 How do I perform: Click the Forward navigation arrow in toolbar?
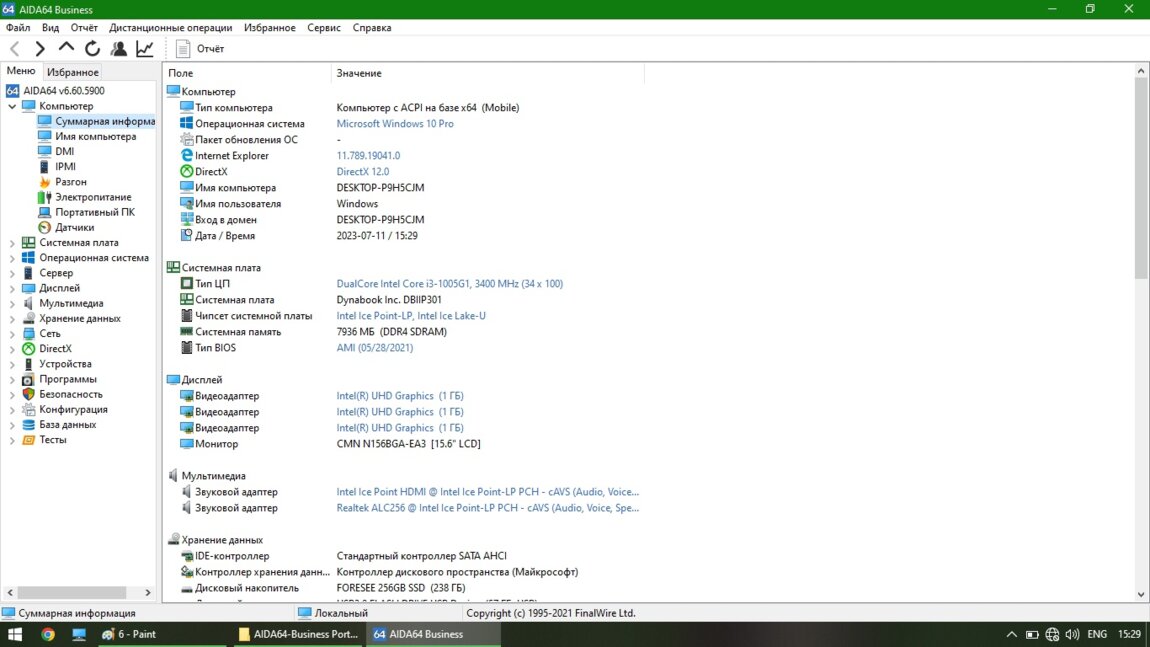(40, 48)
